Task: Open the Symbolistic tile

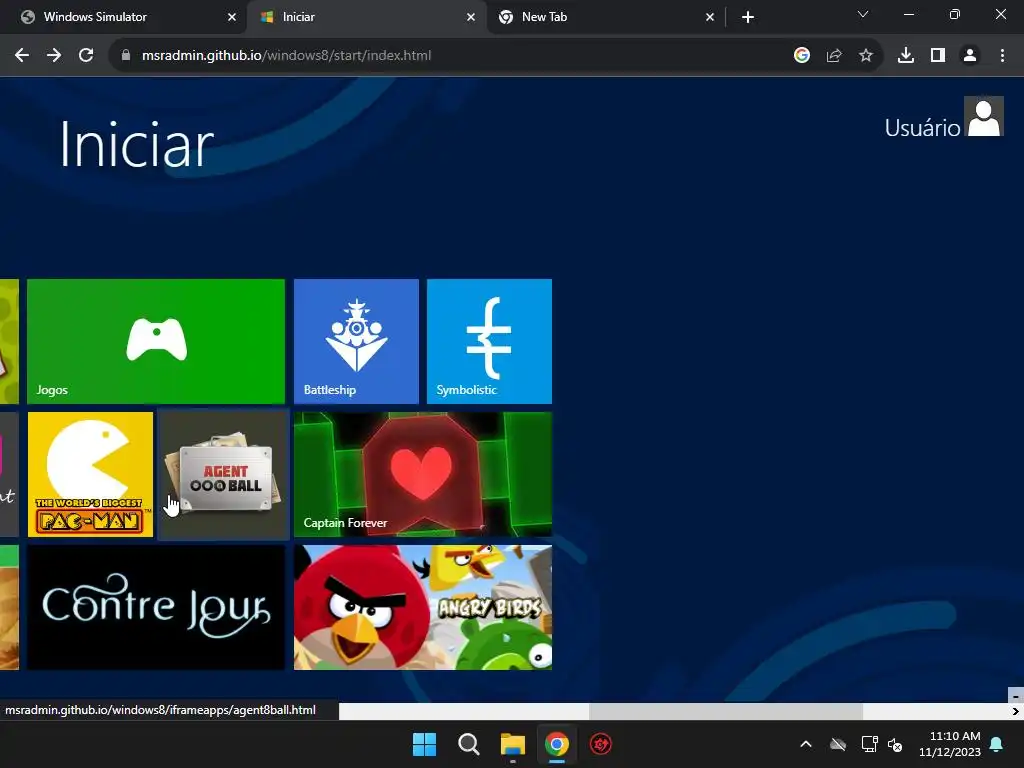Action: [489, 341]
